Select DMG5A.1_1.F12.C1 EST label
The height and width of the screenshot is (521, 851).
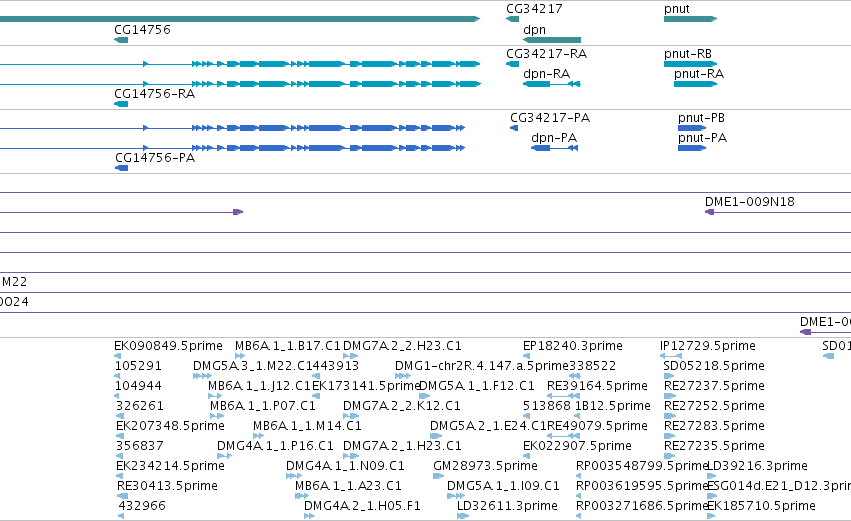(x=477, y=386)
